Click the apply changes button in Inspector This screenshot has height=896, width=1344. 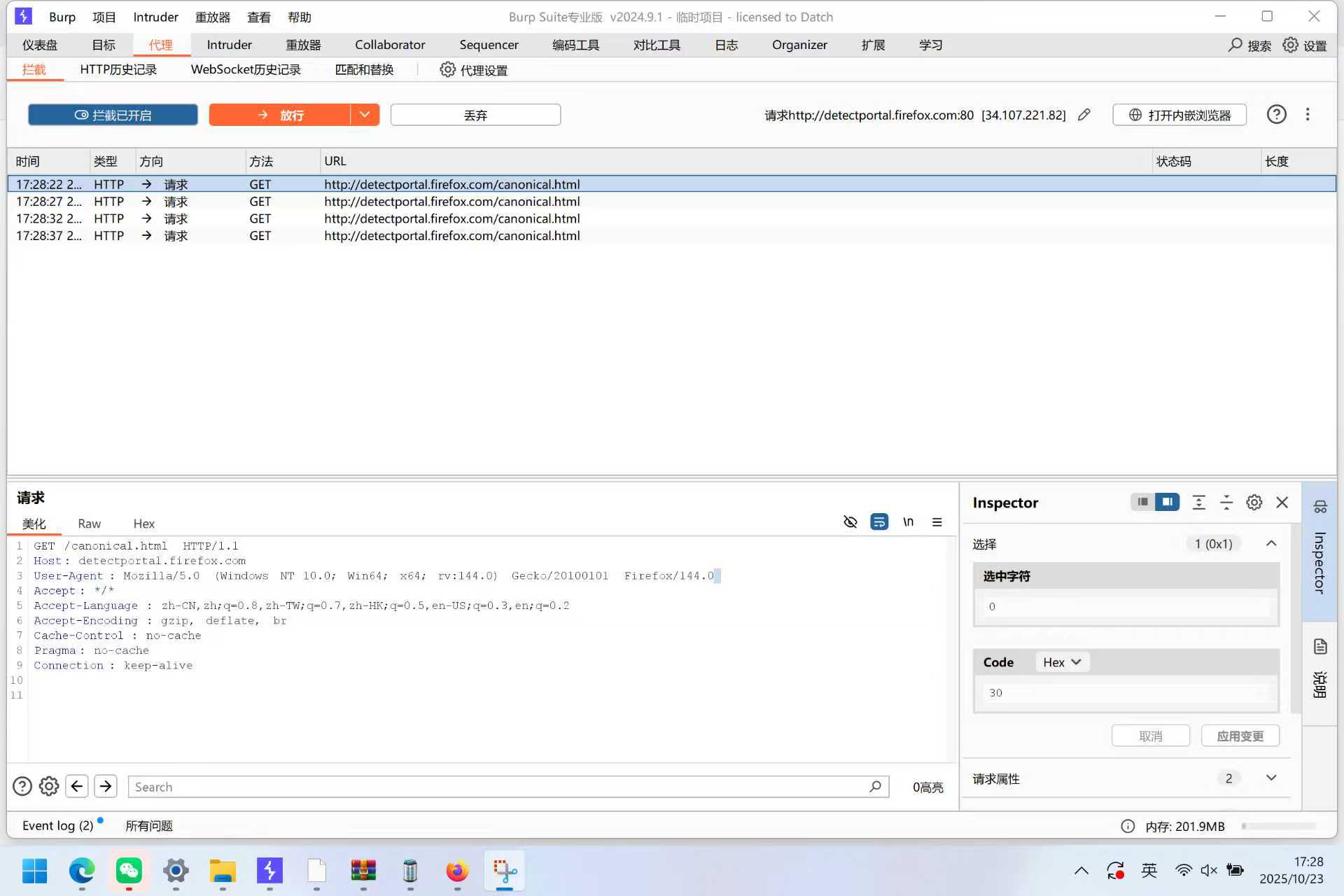(x=1240, y=736)
